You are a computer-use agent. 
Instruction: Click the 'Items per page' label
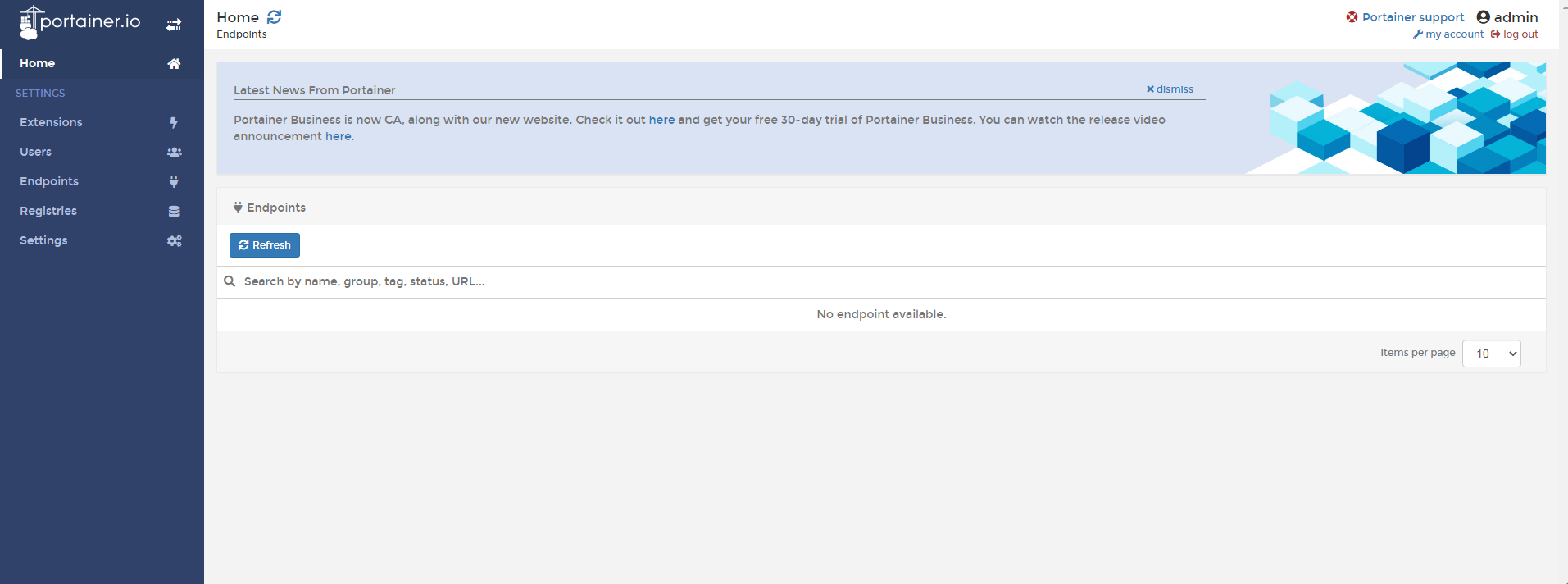[1418, 353]
